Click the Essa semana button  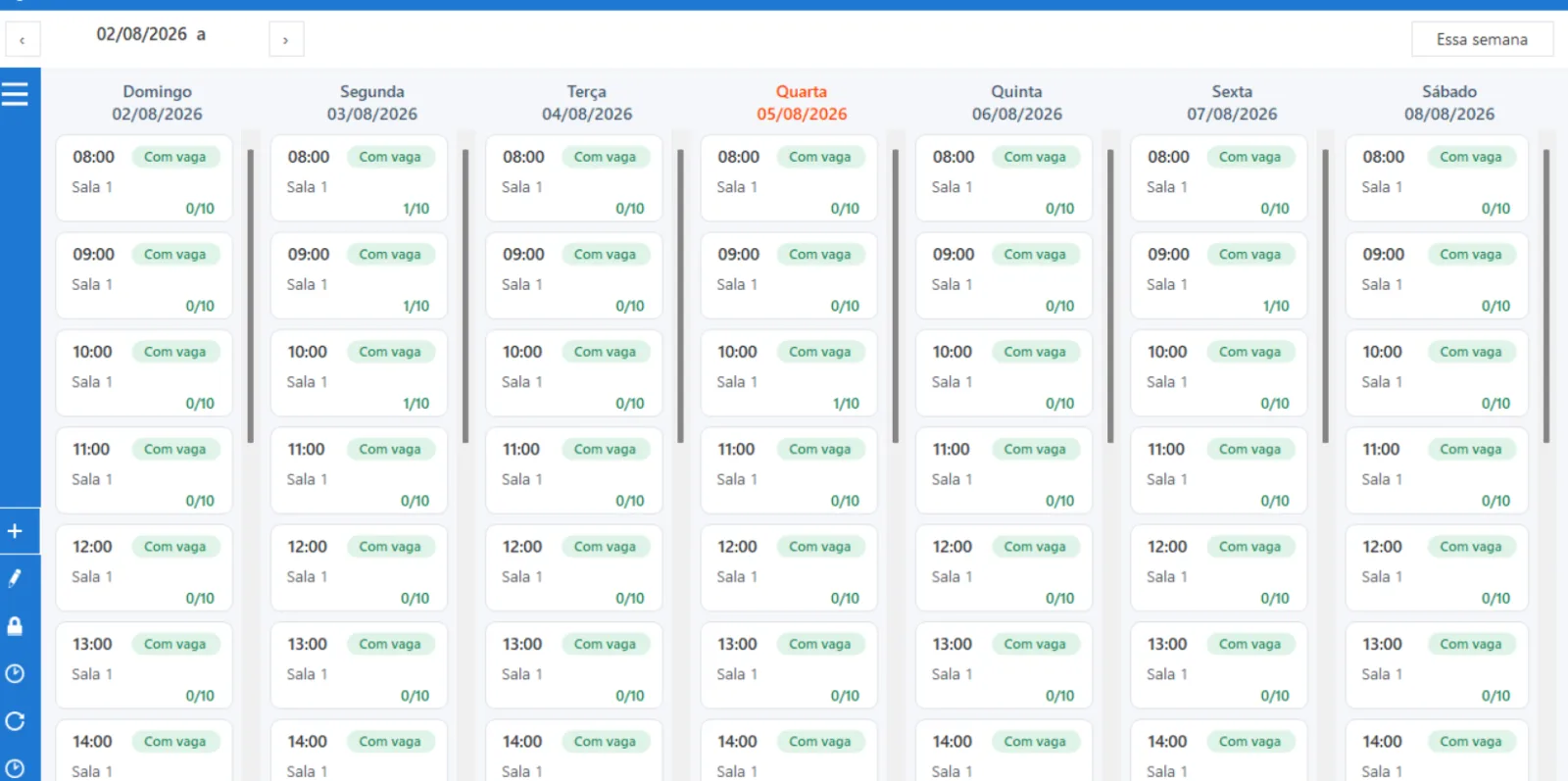pos(1482,39)
